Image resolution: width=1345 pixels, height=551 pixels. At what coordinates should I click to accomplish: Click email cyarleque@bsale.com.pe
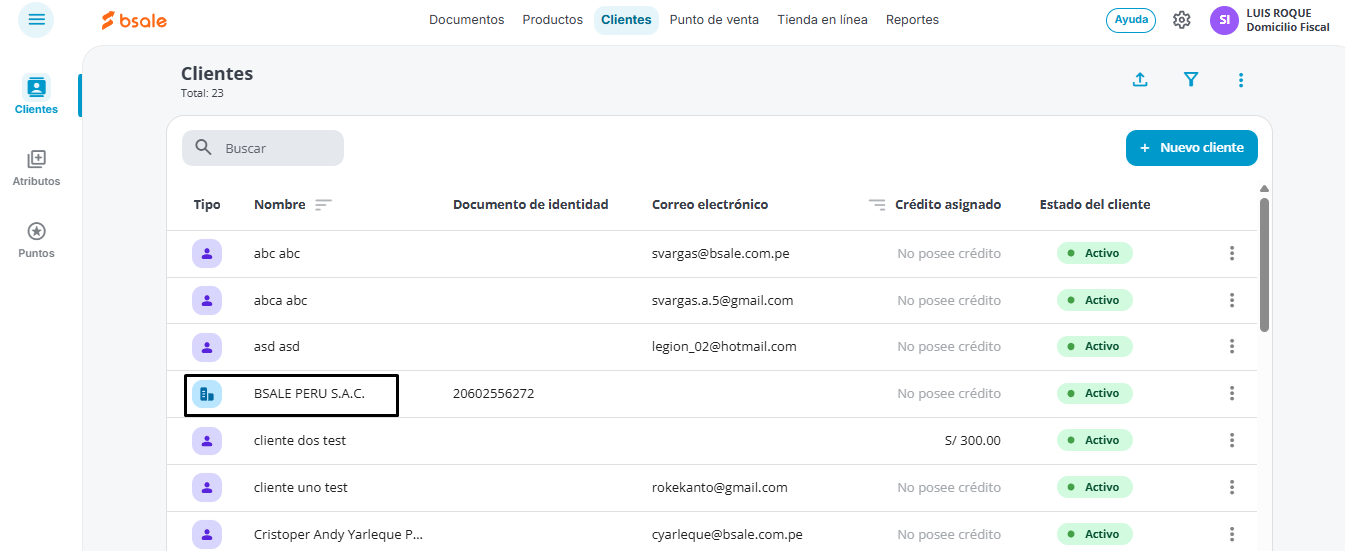(728, 534)
